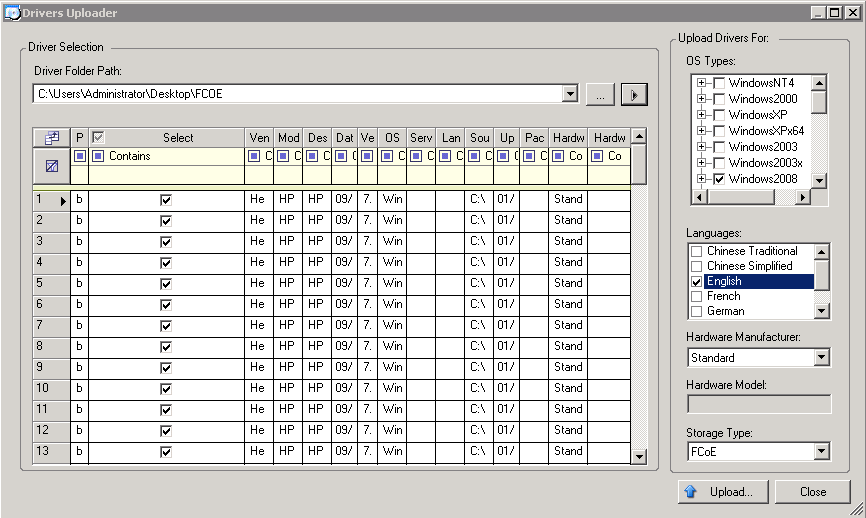Click the clear filter icon in filter row
Screen dimensions: 866x518
[52, 165]
